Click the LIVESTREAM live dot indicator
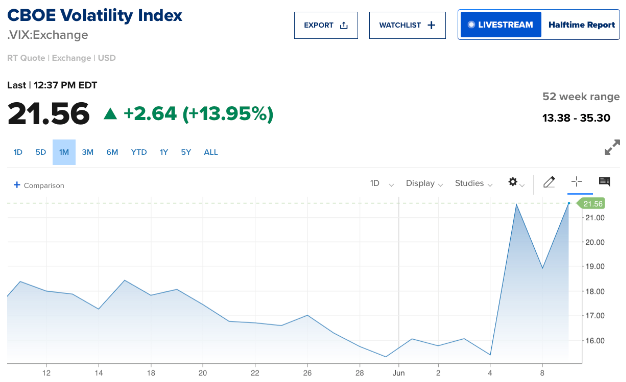The height and width of the screenshot is (382, 626). tap(471, 25)
